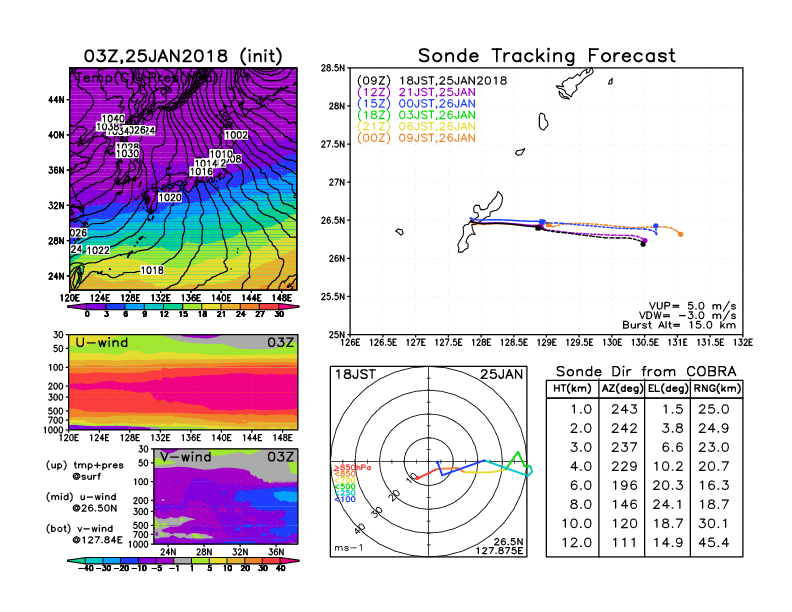Screen dimensions: 792x612
Task: Click height value 3.0 in the HT column
Action: pos(581,447)
